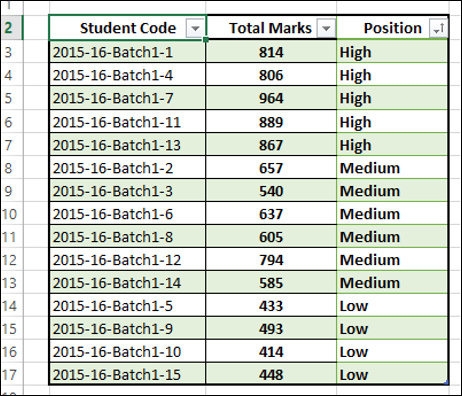This screenshot has width=462, height=396.
Task: Select the Total Marks header cell
Action: (x=271, y=28)
